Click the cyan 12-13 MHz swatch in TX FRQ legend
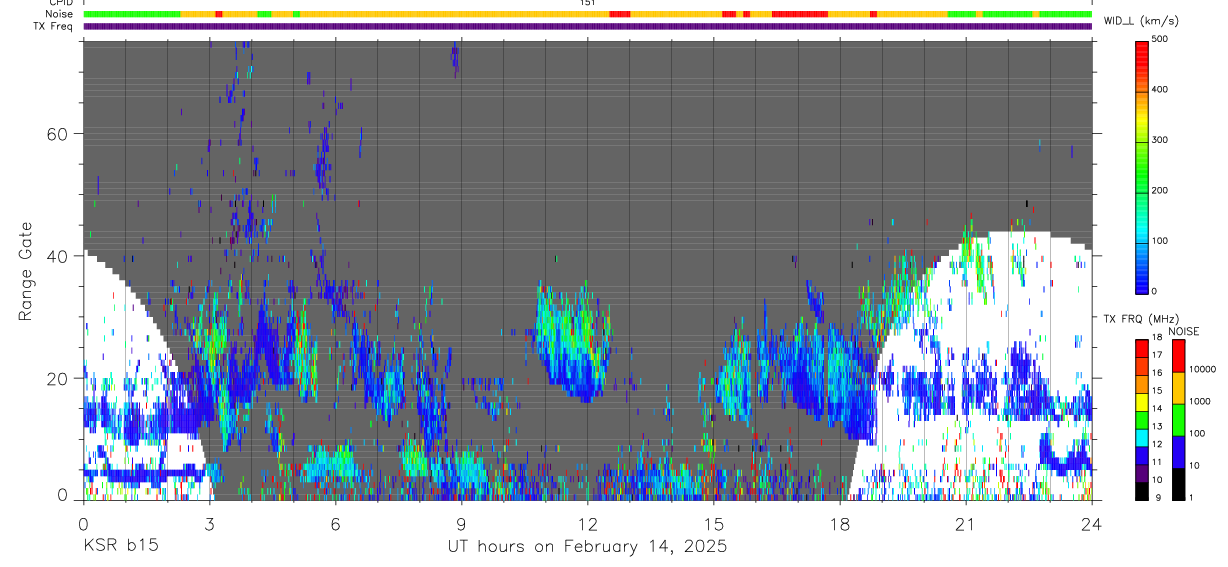1228x567 pixels. point(1142,436)
